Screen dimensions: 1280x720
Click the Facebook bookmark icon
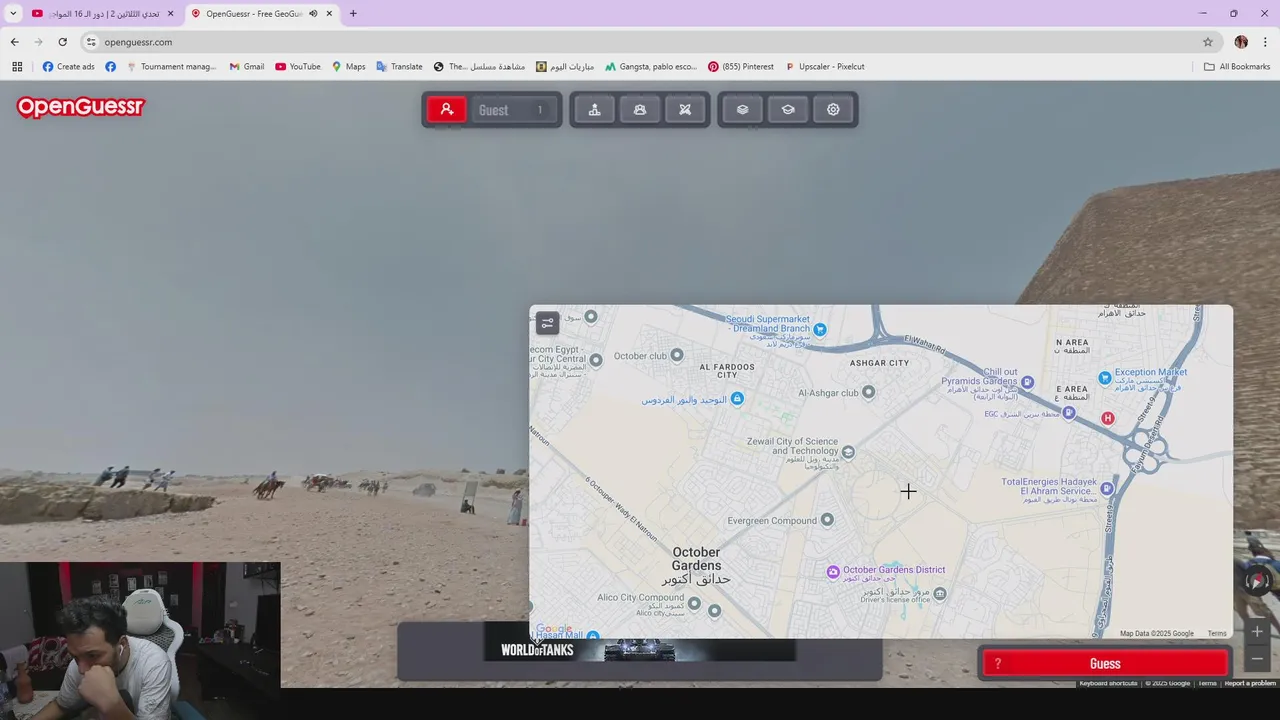point(110,67)
